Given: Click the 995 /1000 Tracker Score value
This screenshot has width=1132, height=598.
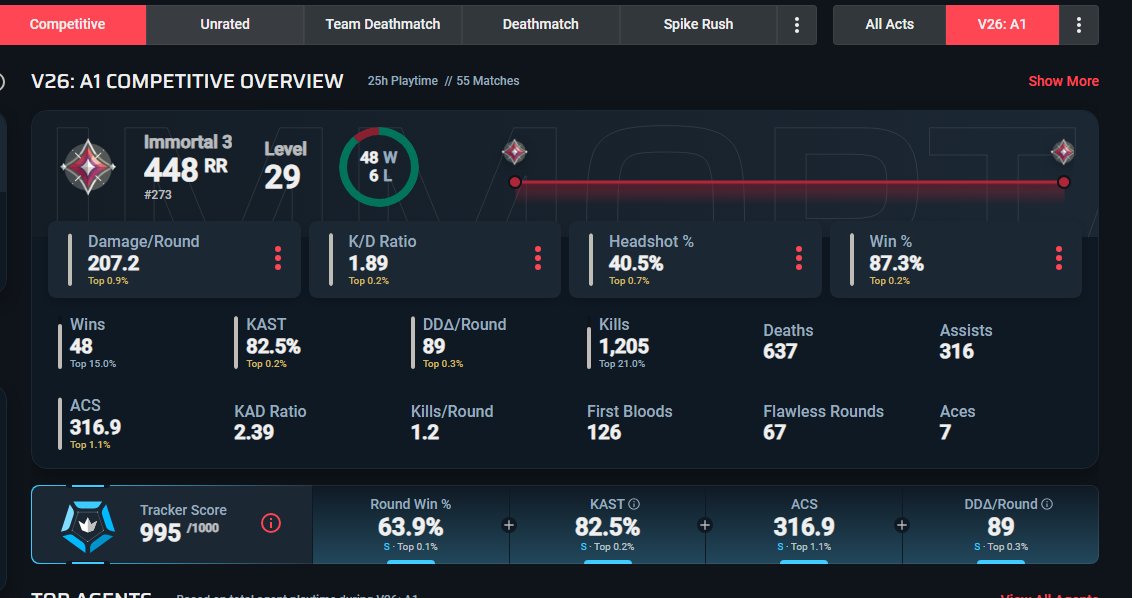Looking at the screenshot, I should click(x=179, y=532).
